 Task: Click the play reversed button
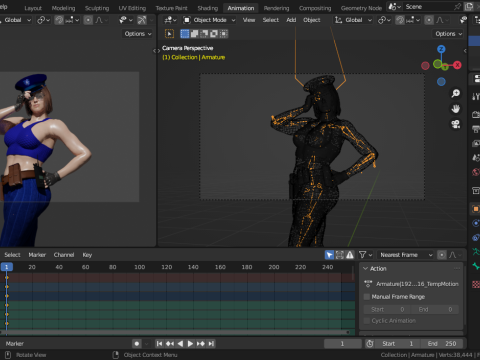click(x=180, y=344)
